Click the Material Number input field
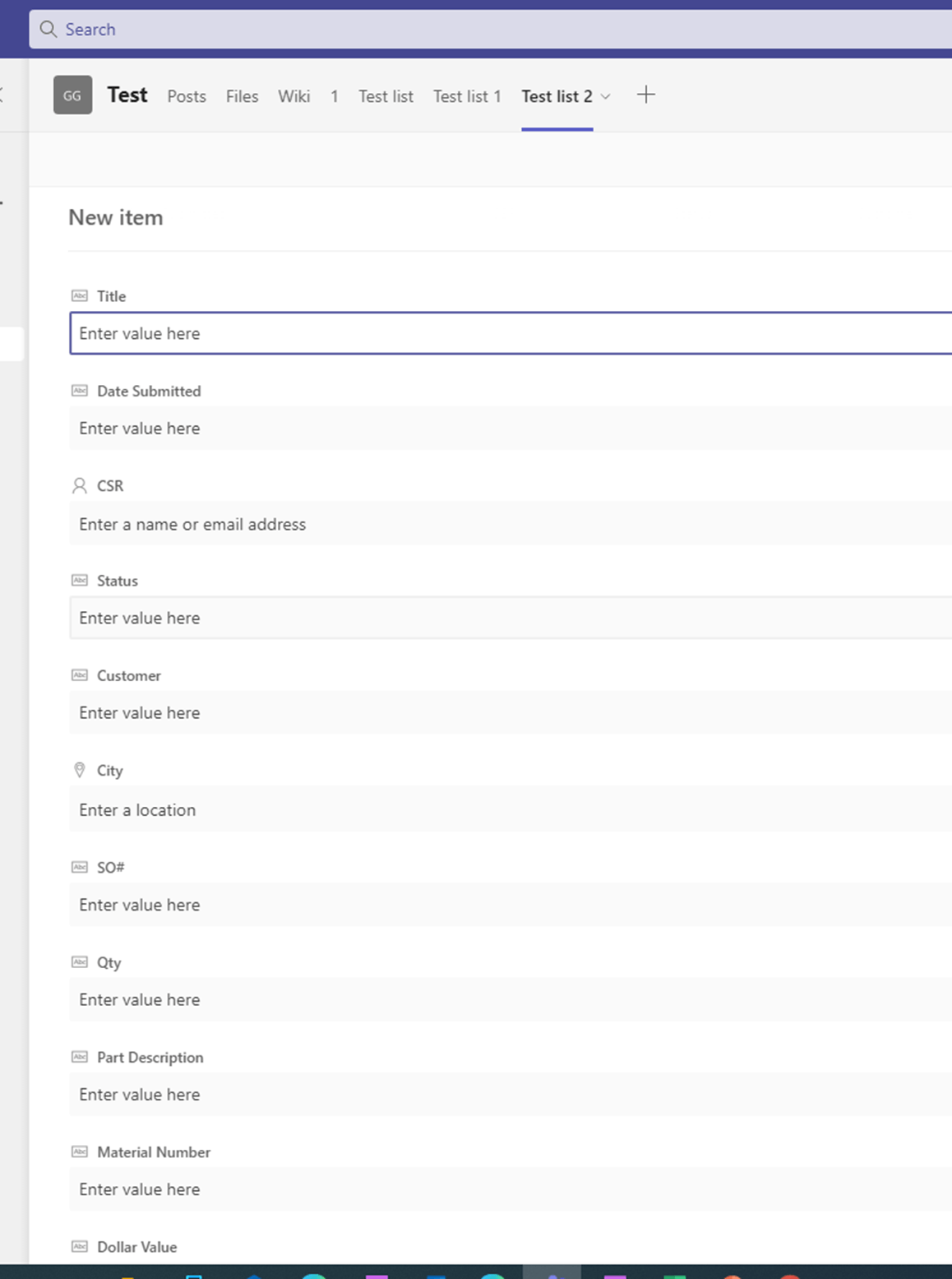The image size is (952, 1279). (x=511, y=1189)
